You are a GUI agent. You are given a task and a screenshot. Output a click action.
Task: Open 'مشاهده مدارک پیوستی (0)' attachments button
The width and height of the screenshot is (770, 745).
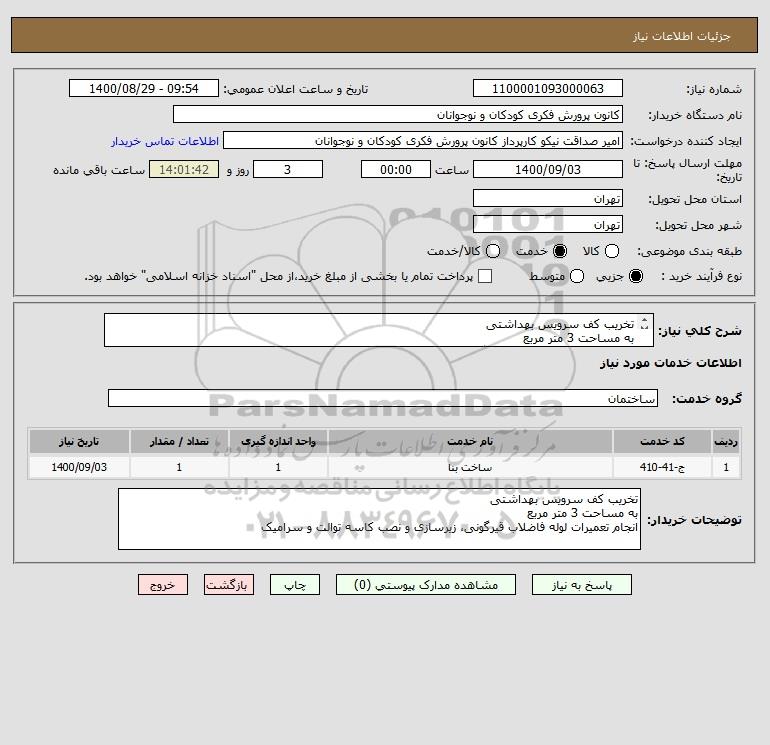pos(426,585)
